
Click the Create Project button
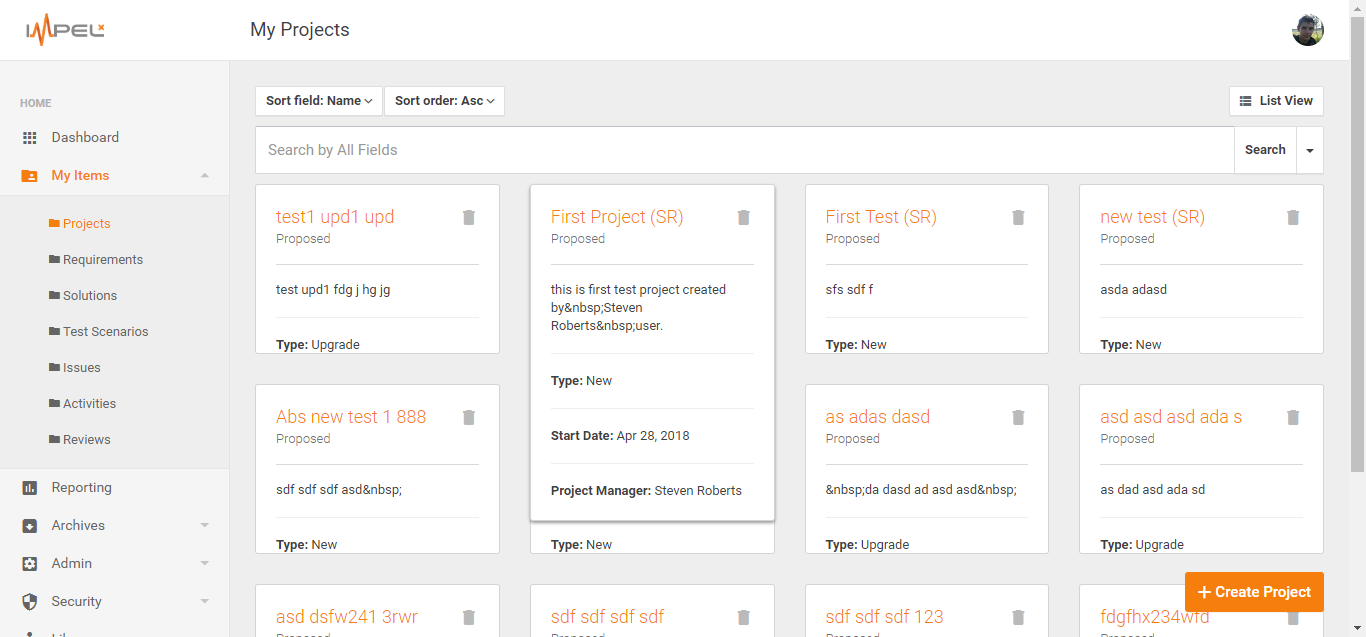pyautogui.click(x=1254, y=592)
